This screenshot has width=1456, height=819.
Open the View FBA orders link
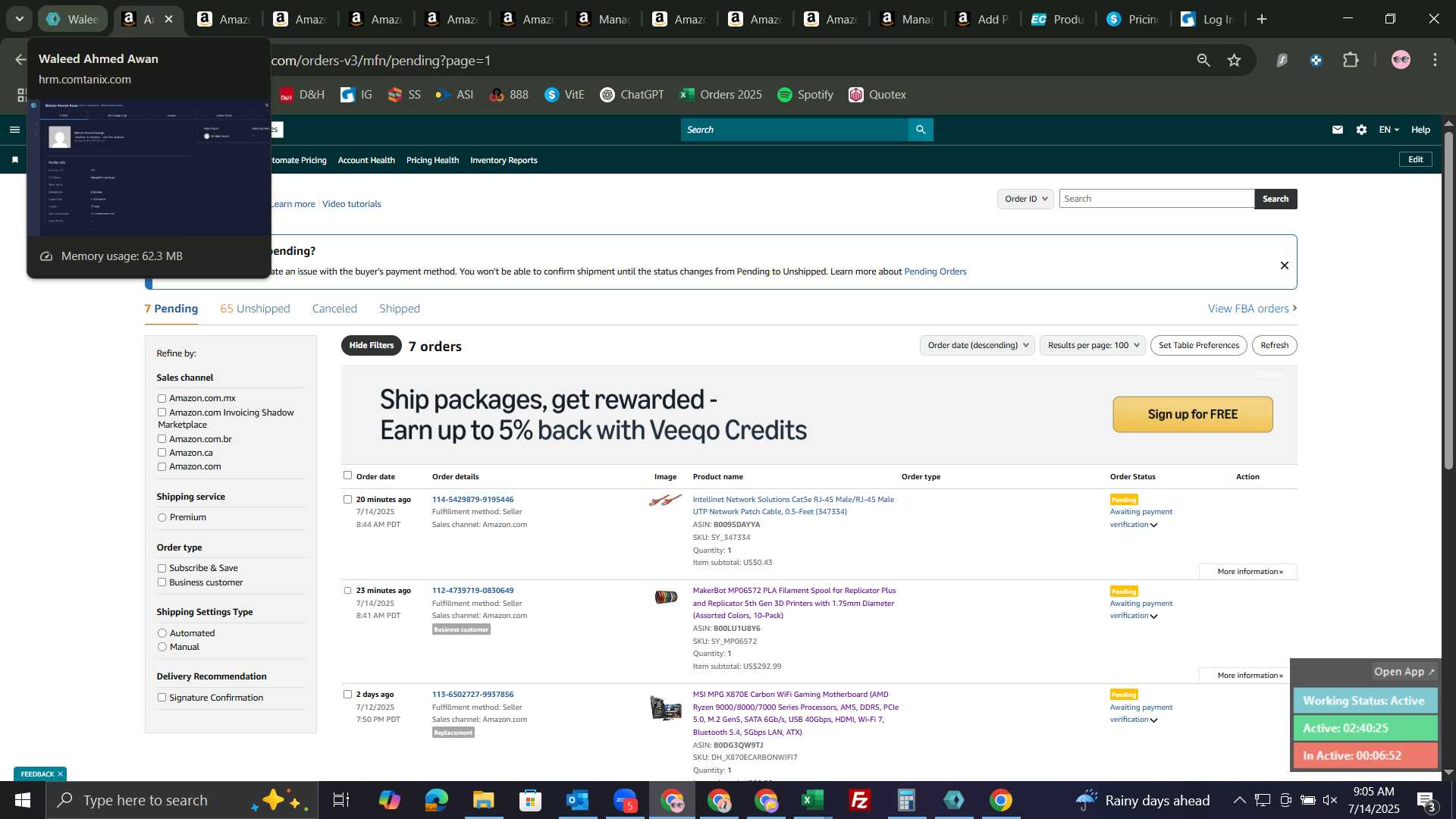1252,309
